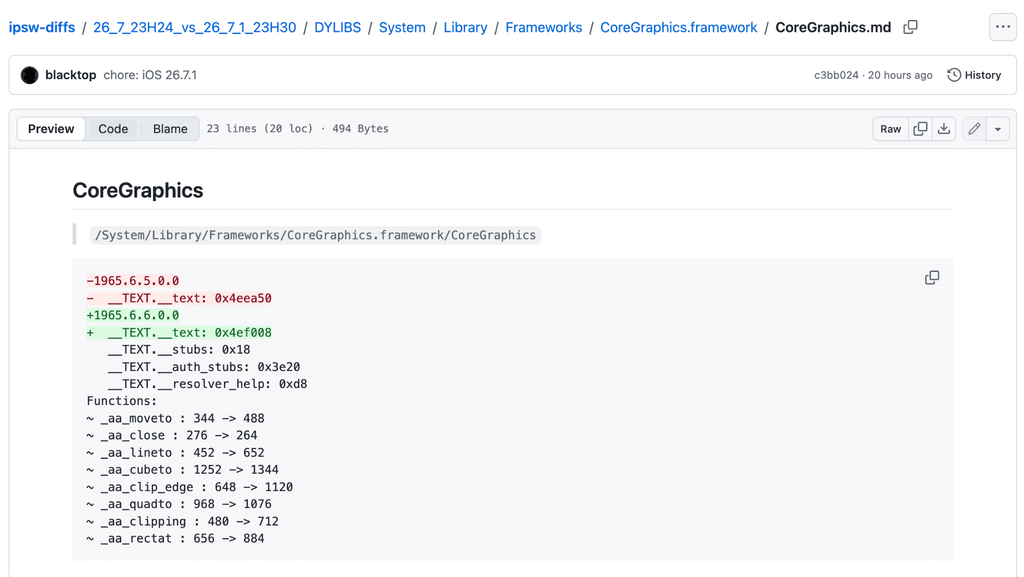Click _aa_clip_edge : 648 -> 1120 line
1024x577 pixels.
(x=190, y=487)
